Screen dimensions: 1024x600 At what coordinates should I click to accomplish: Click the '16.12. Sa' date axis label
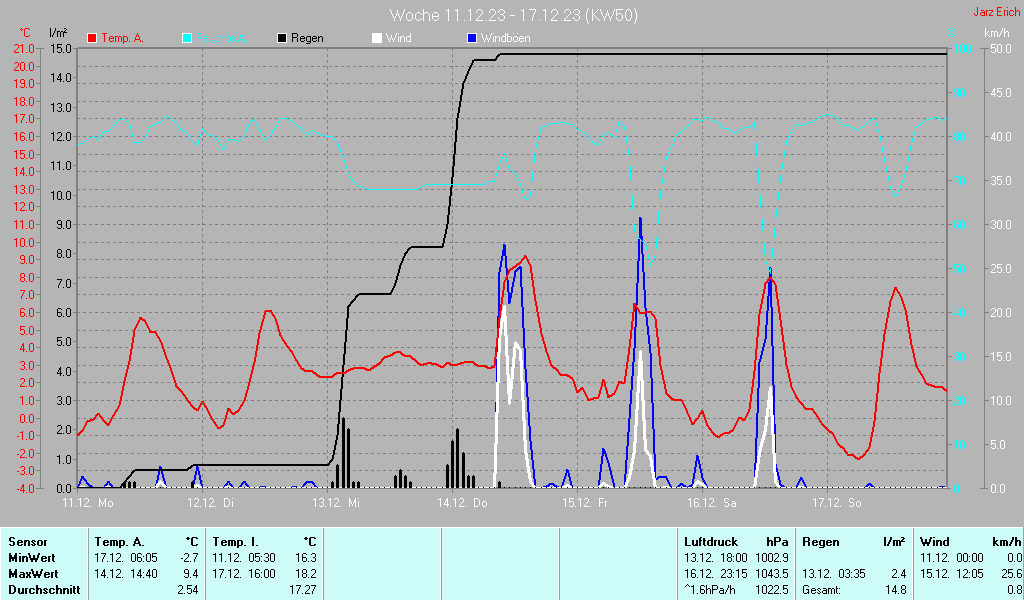click(x=711, y=503)
